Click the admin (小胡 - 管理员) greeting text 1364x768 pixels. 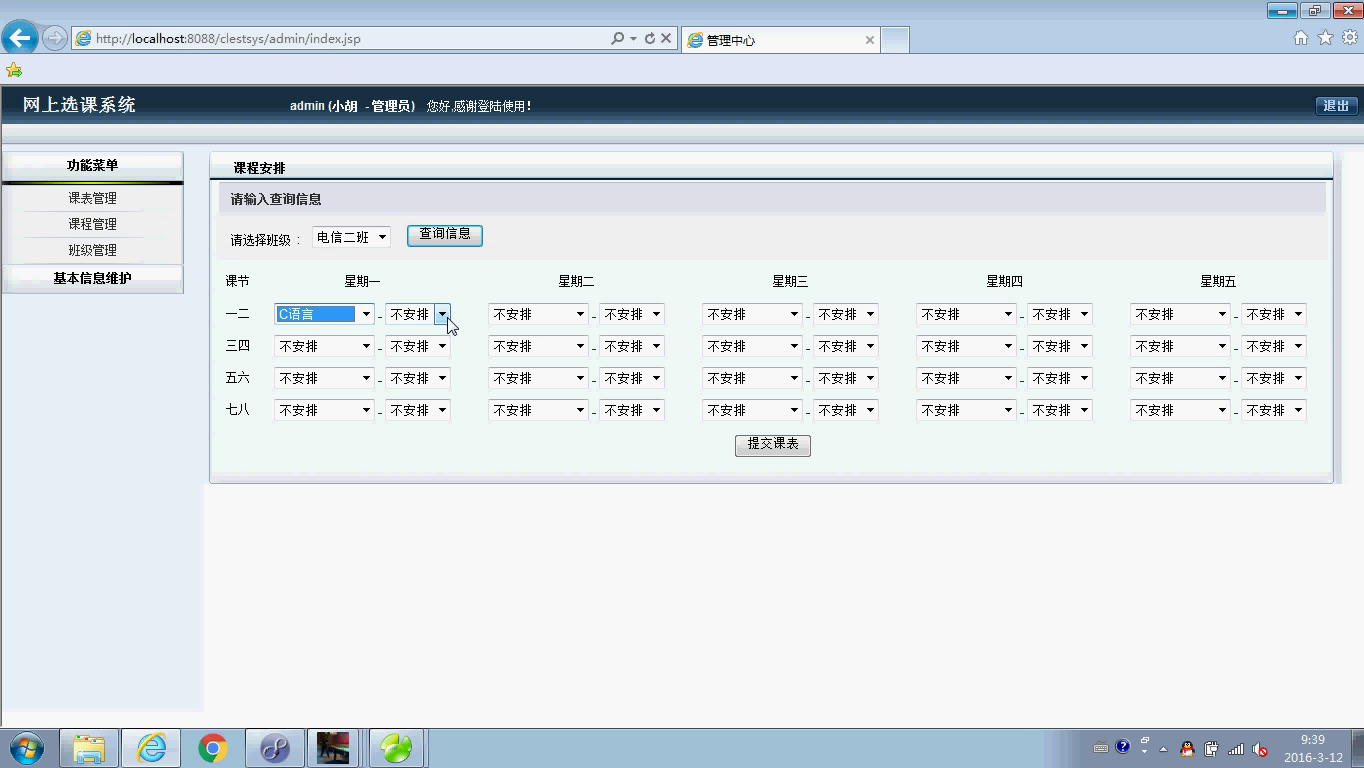[352, 106]
